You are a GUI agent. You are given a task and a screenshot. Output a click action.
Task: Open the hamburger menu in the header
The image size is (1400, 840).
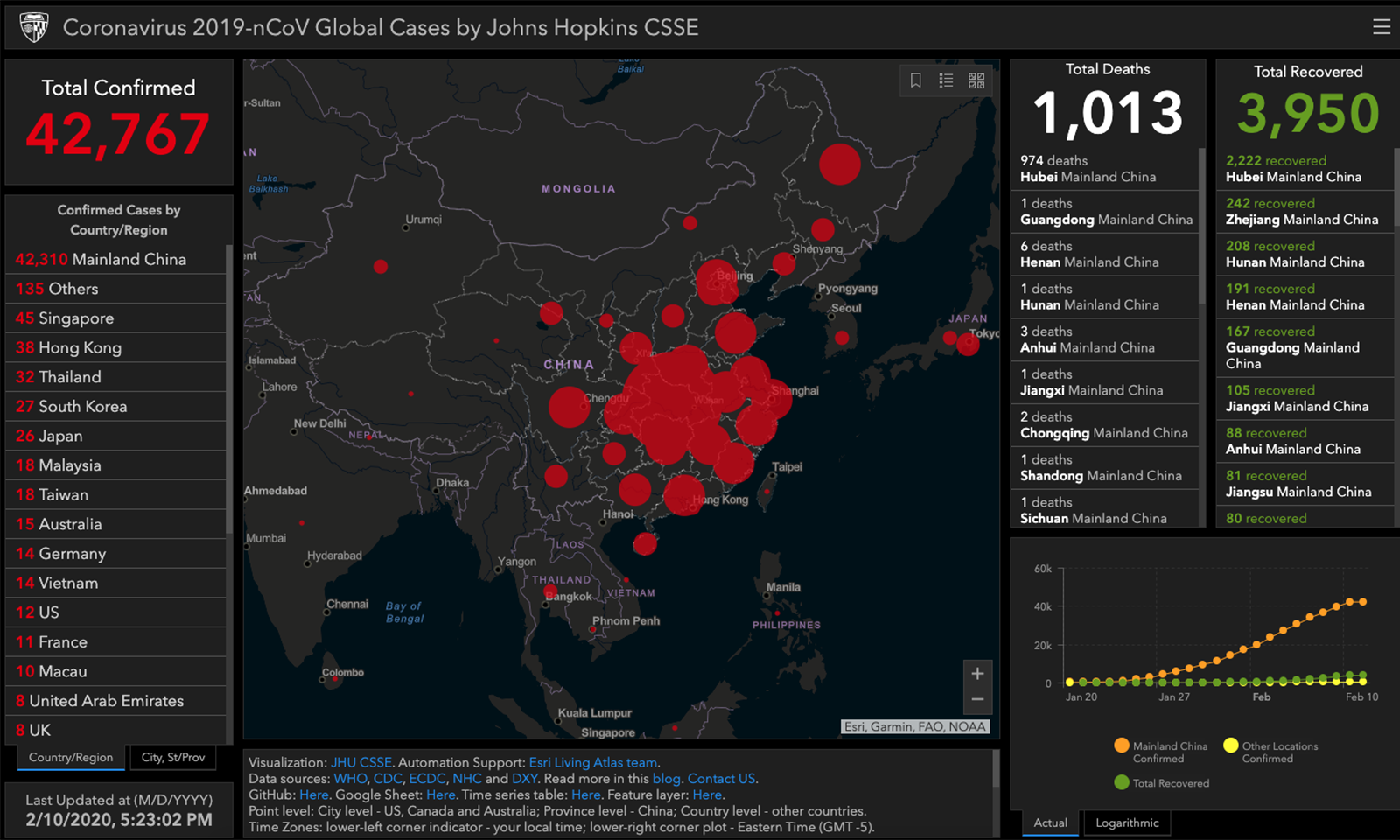(1382, 27)
